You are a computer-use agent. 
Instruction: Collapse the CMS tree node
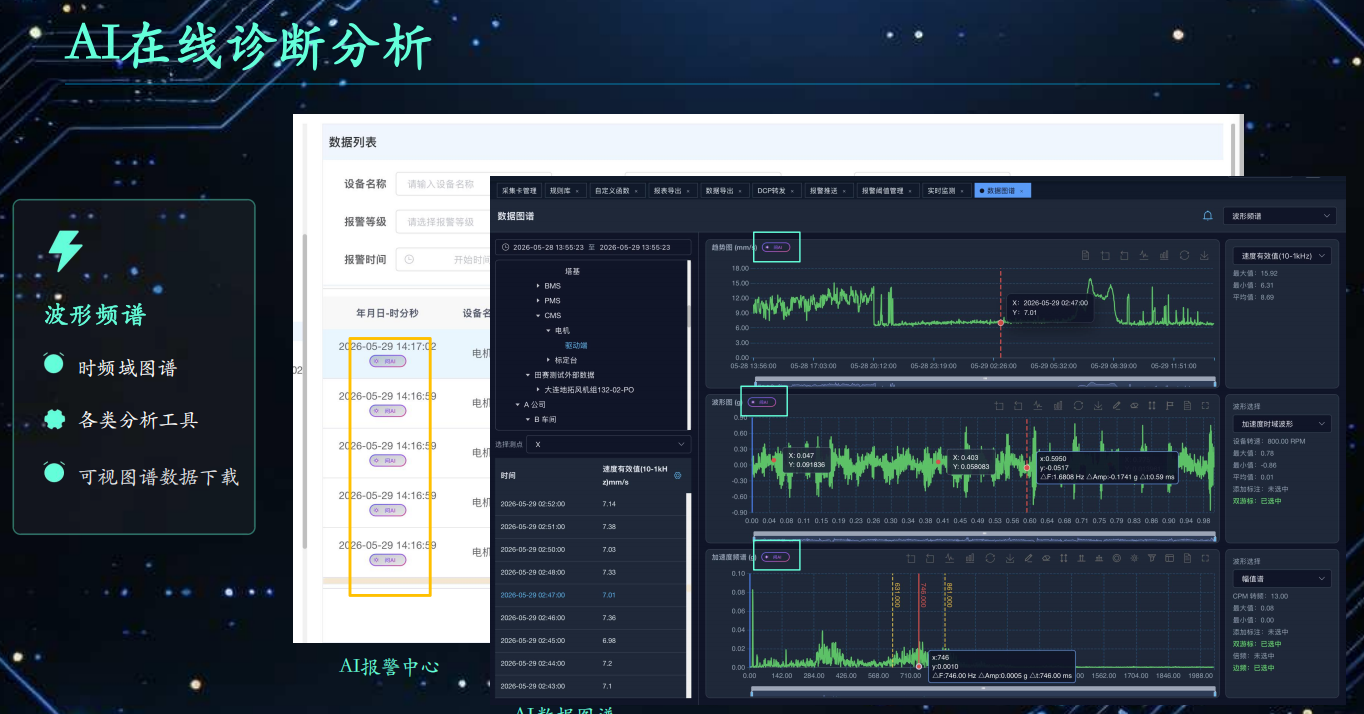538,316
